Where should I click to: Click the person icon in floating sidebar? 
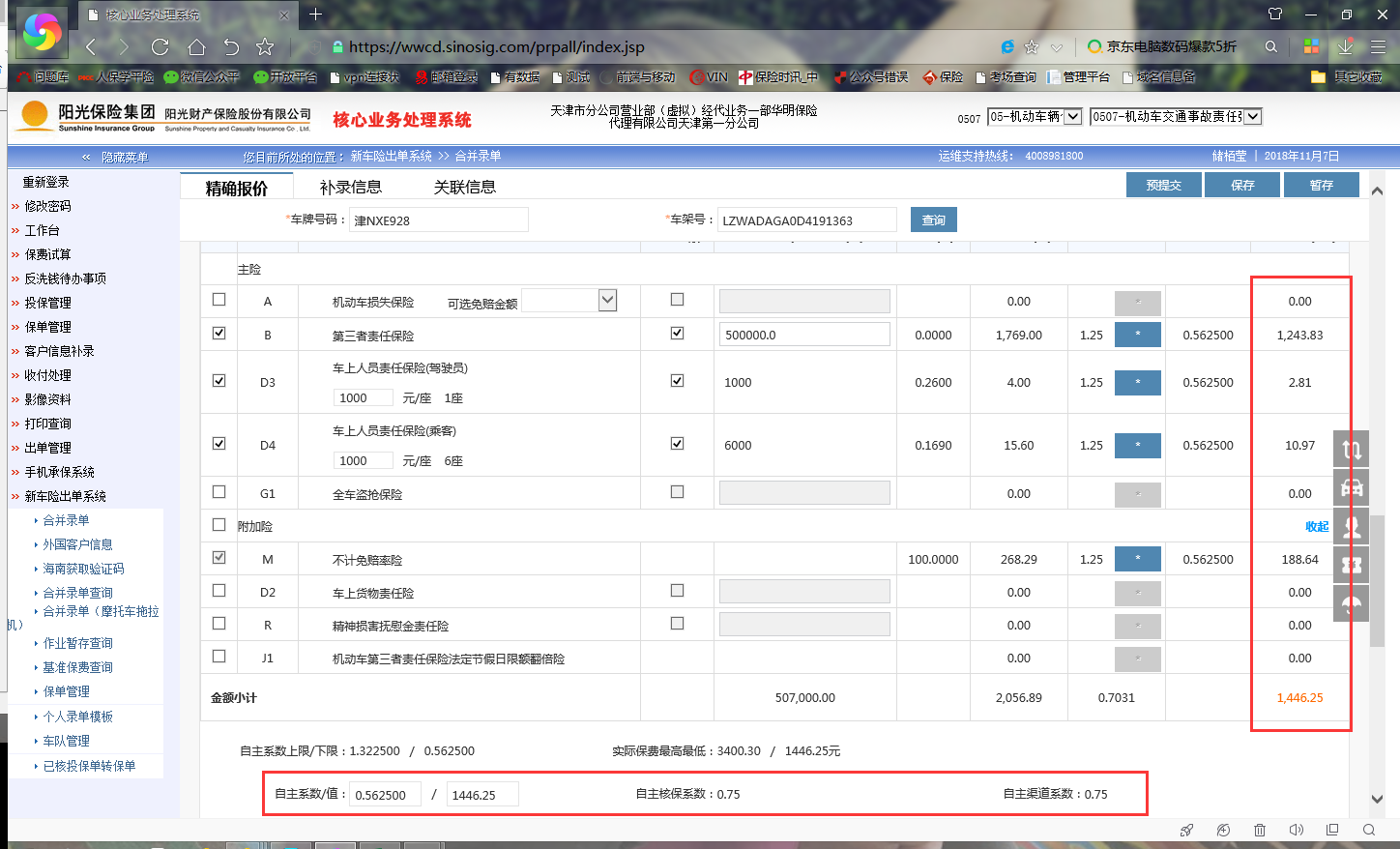[x=1352, y=527]
